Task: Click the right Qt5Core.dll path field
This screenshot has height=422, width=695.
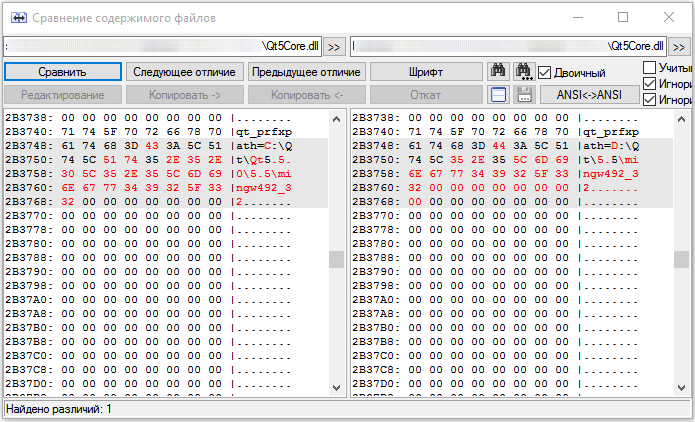Action: tap(508, 47)
